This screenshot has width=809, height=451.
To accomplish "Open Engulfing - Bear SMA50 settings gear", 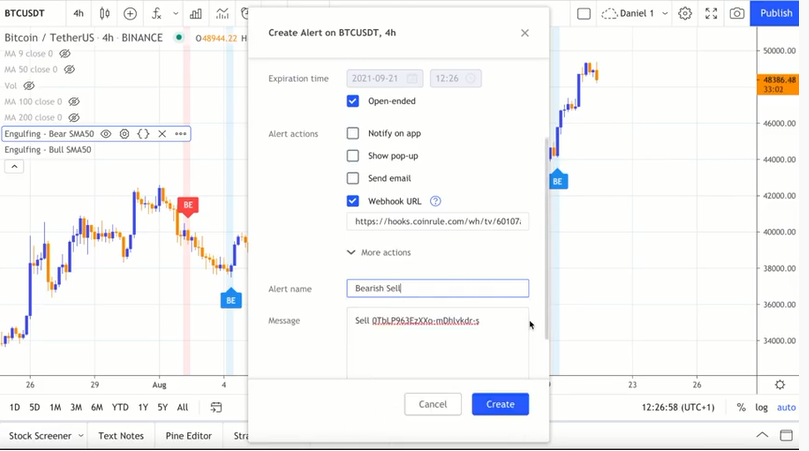I will 124,134.
